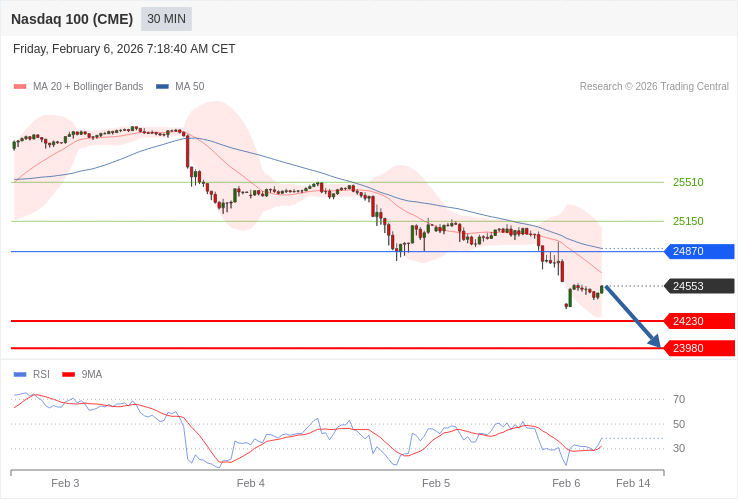
Task: Click the Nasdaq 100 (CME) title
Action: 72,19
